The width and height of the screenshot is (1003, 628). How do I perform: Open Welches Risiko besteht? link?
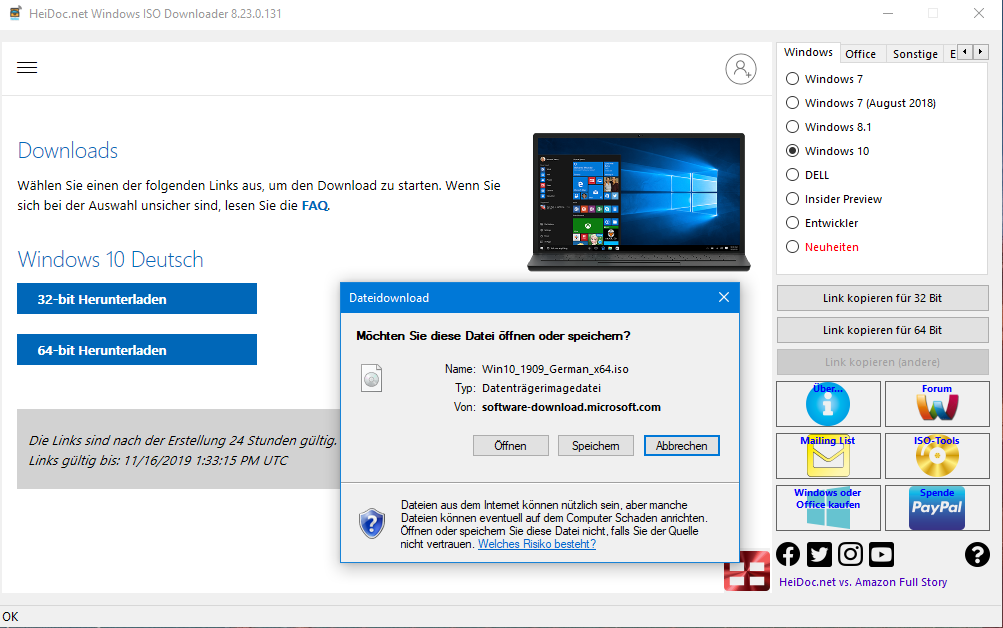537,544
